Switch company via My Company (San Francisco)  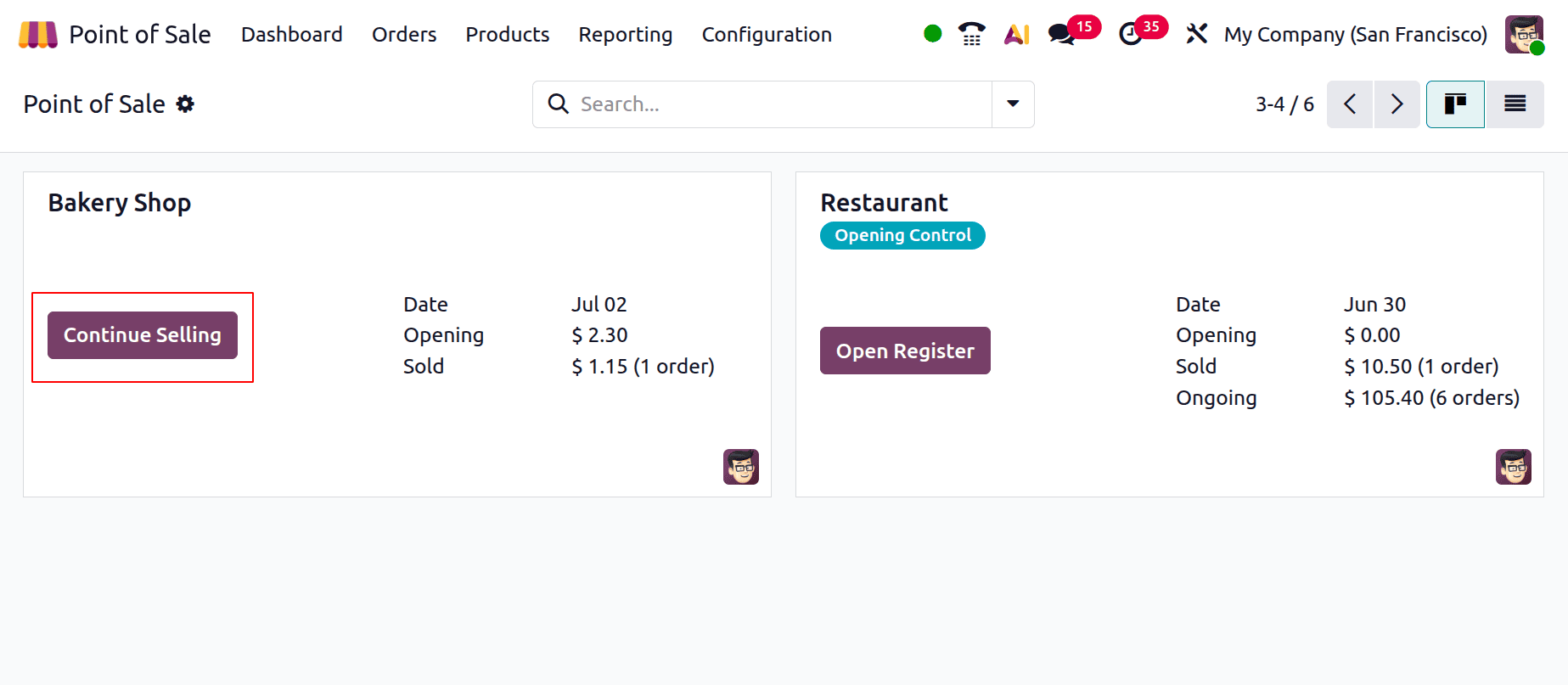[1356, 35]
